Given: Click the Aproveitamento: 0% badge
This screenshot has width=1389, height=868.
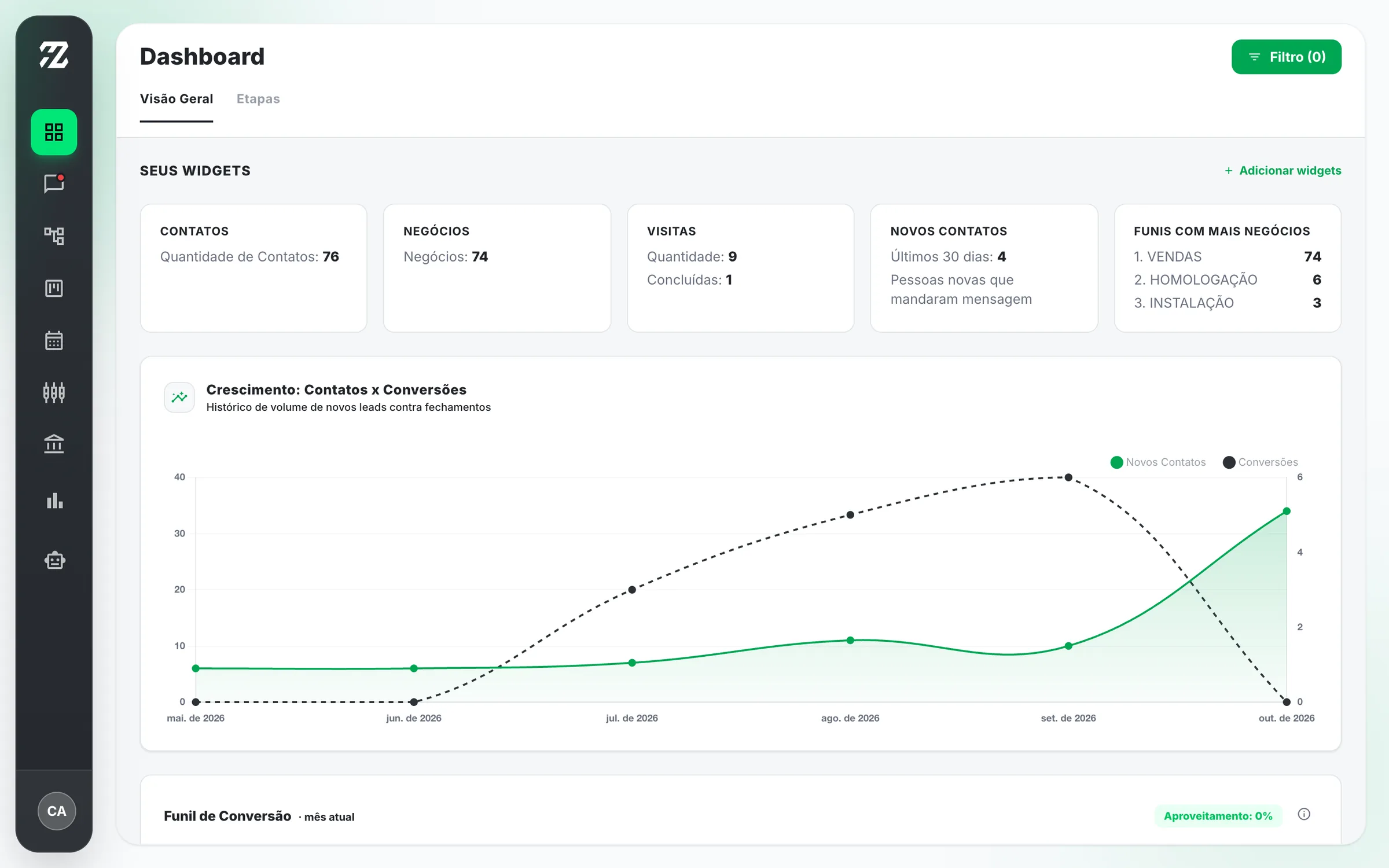Looking at the screenshot, I should point(1218,816).
